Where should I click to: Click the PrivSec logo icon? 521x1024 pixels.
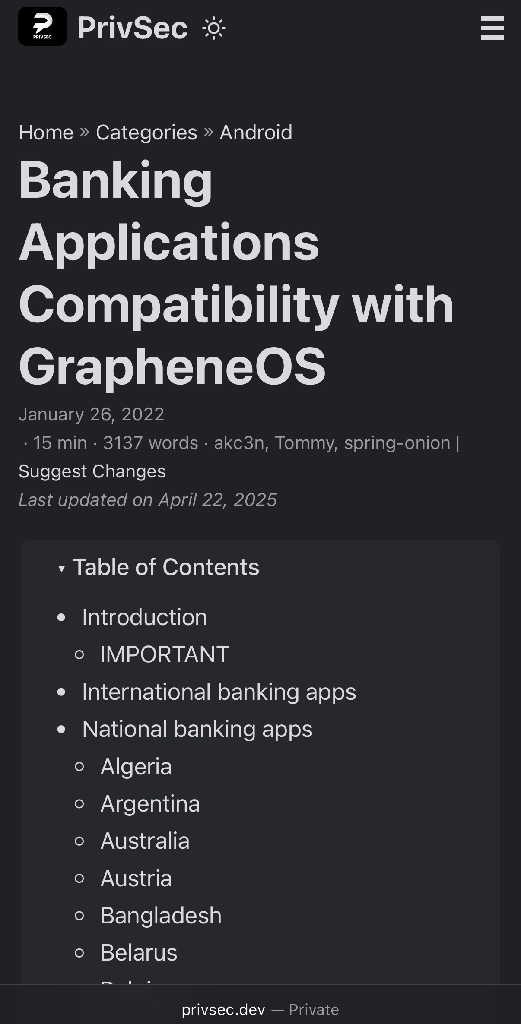[x=42, y=27]
